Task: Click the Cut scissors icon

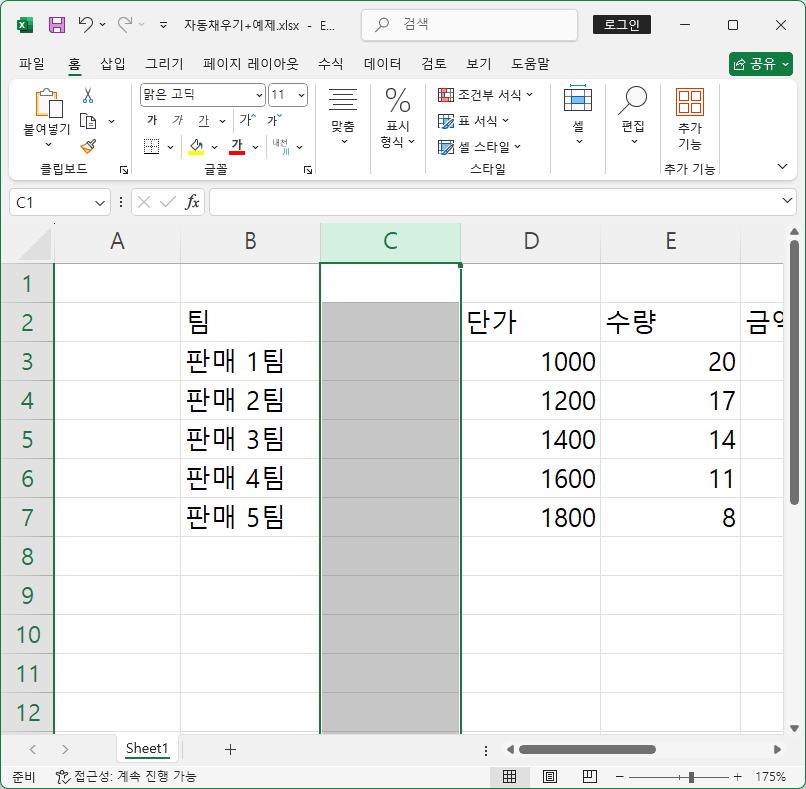Action: pyautogui.click(x=88, y=95)
